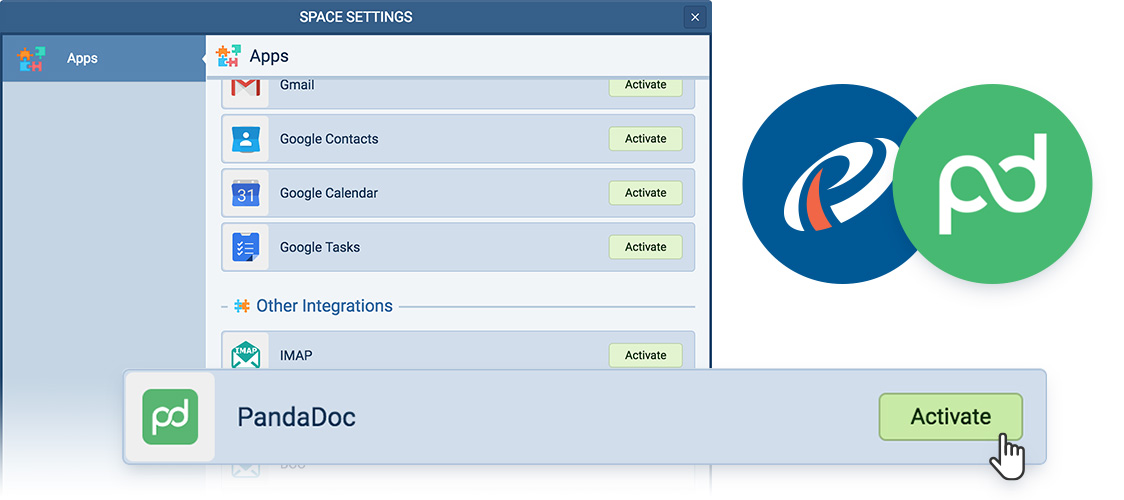Click the Google Tasks checklist icon
The height and width of the screenshot is (500, 1124).
pos(245,247)
